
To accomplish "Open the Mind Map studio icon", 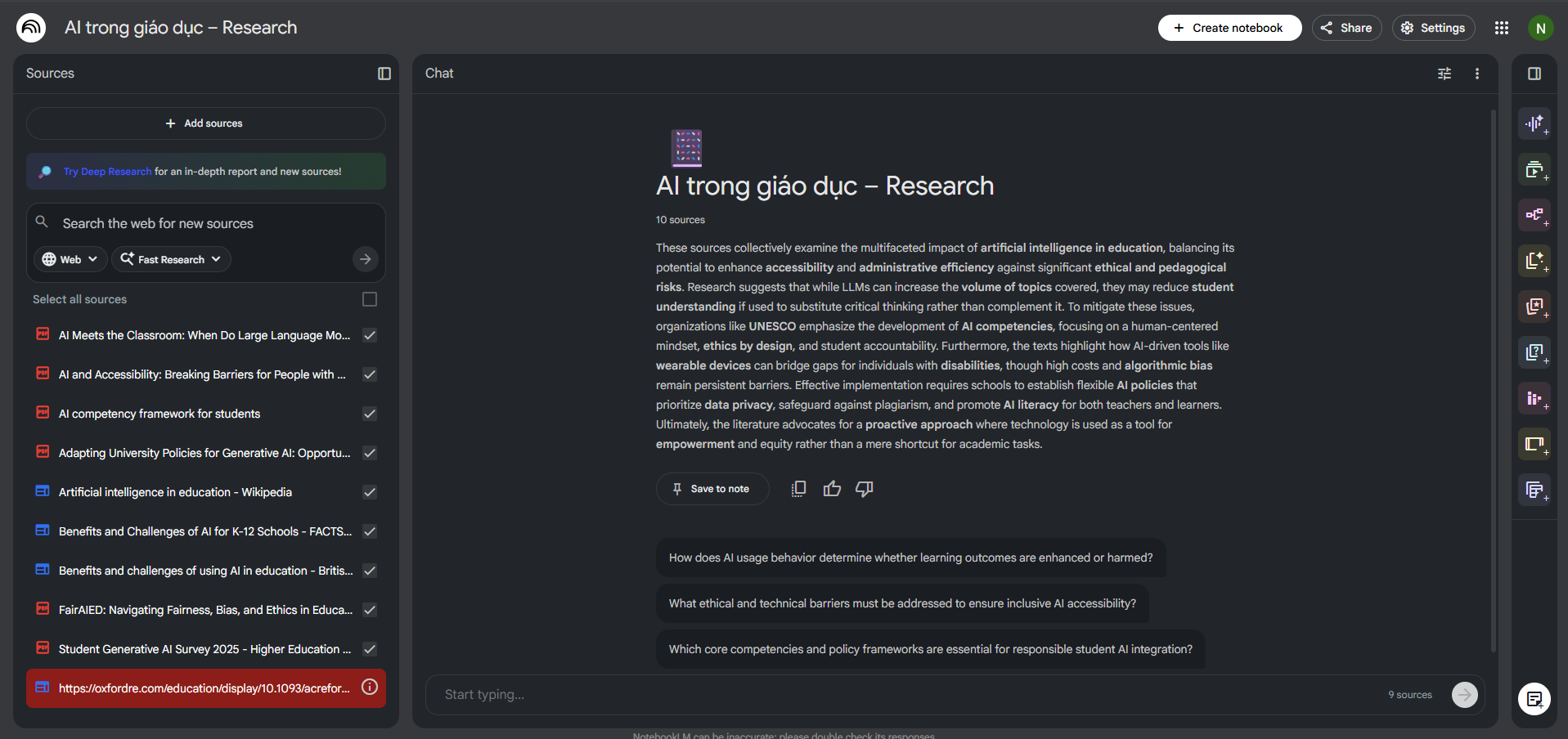I will click(x=1534, y=215).
